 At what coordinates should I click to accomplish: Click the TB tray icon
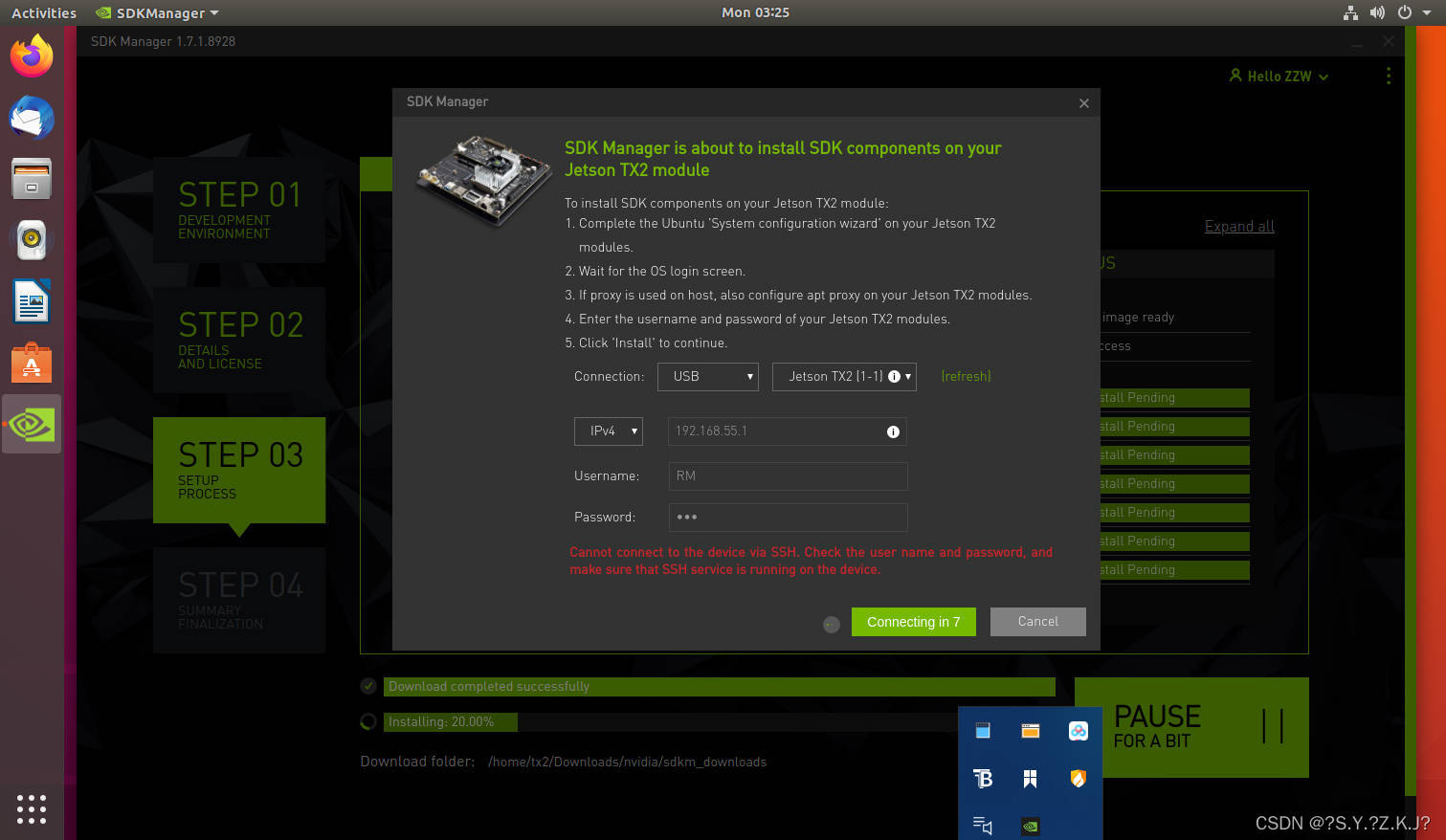coord(983,779)
